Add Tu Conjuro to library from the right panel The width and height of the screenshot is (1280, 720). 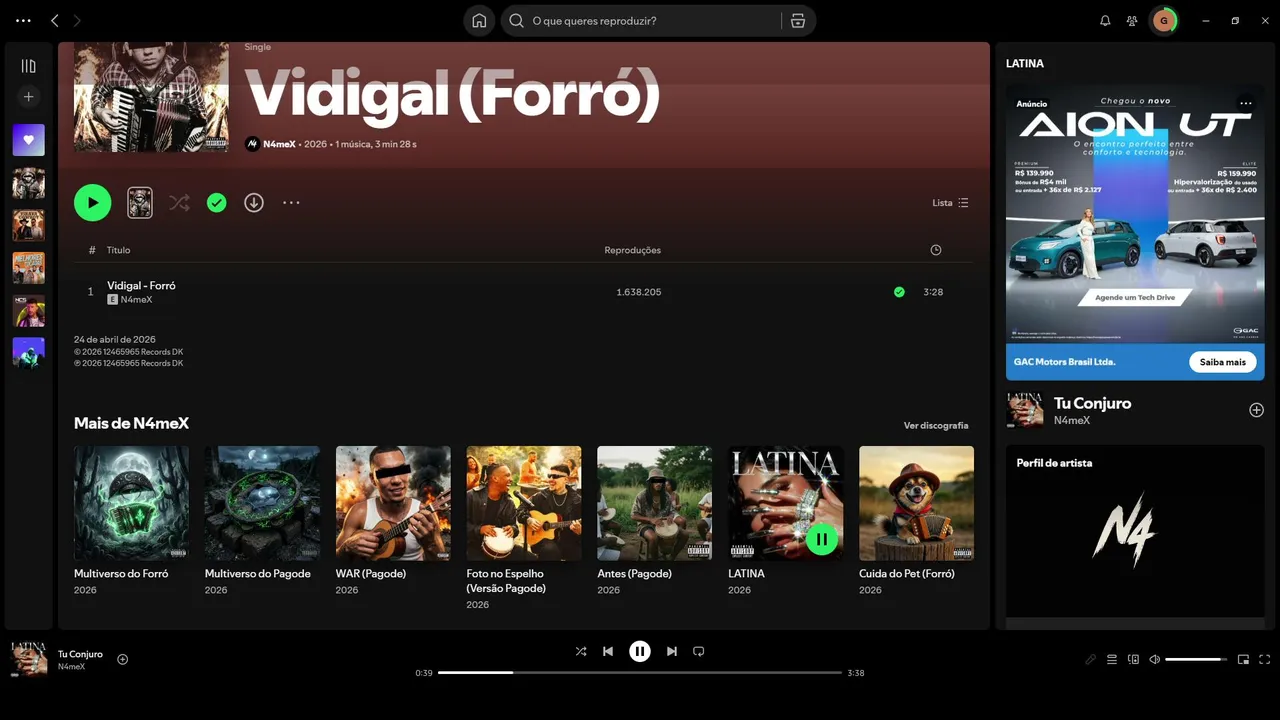click(1257, 410)
